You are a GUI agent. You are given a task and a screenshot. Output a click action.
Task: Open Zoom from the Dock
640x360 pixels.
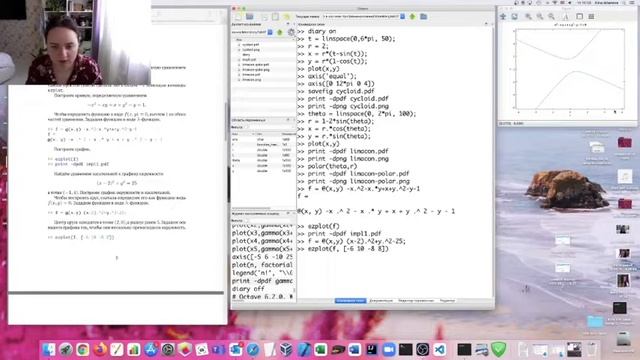(389, 349)
